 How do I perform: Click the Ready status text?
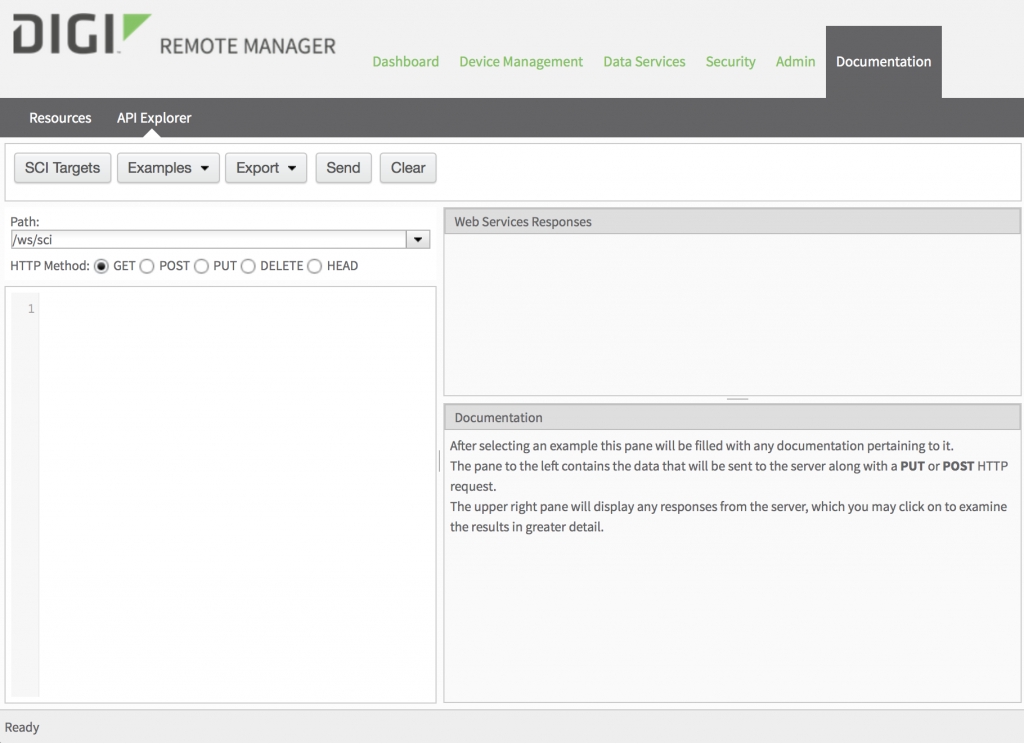(x=22, y=727)
